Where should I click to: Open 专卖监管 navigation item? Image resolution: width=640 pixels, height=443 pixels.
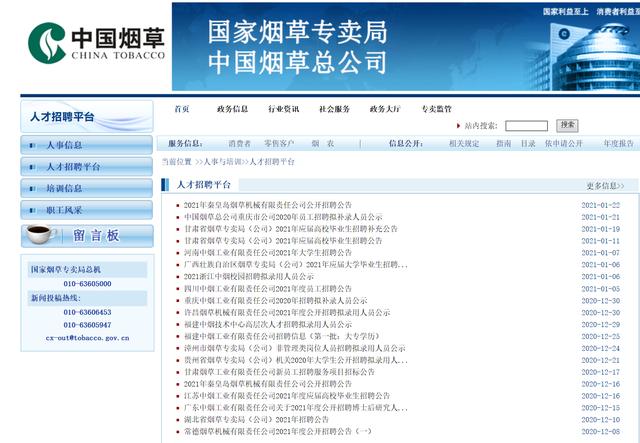tap(436, 109)
